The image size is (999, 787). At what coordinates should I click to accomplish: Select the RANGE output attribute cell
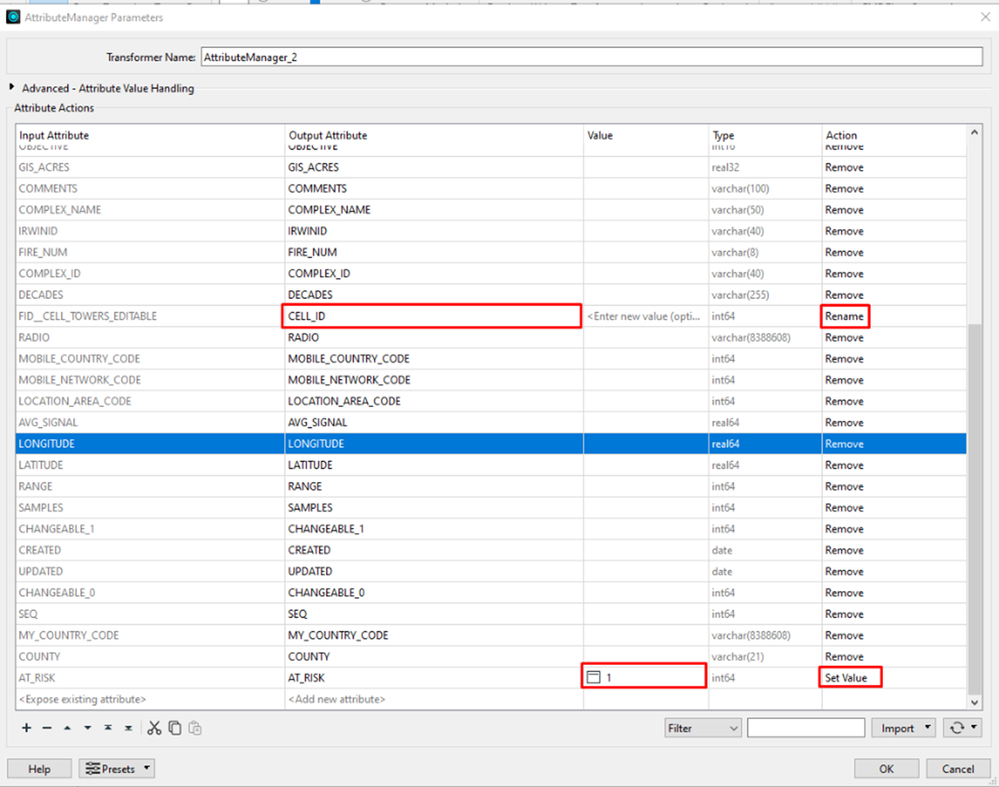pos(433,486)
